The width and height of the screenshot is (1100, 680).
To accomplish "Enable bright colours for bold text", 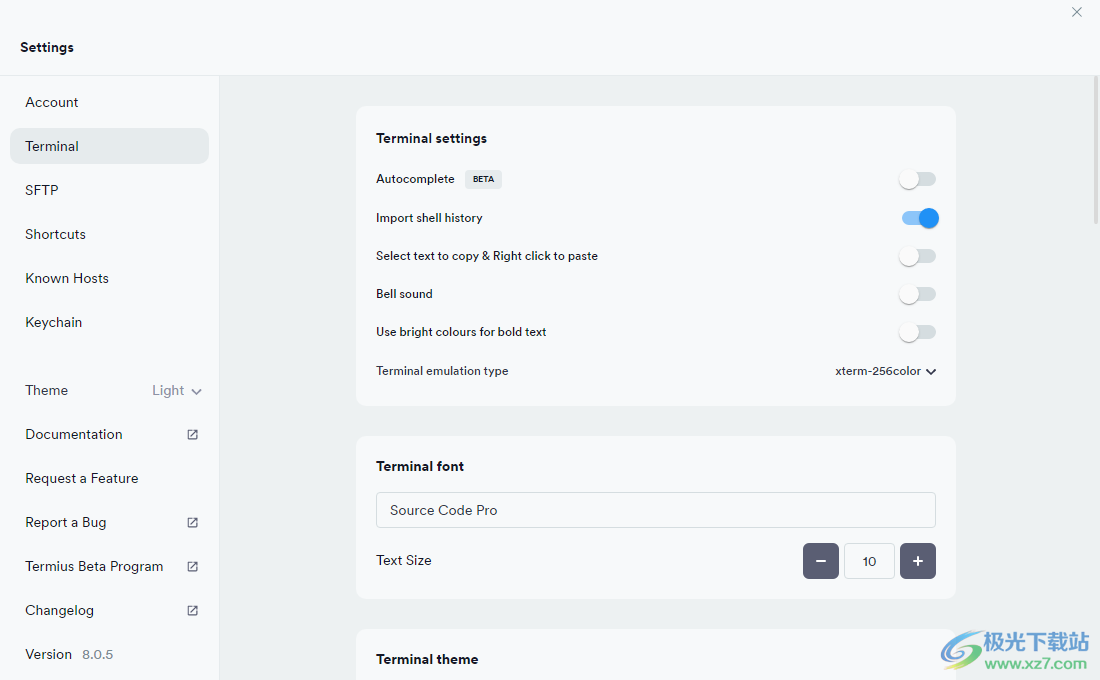I will pyautogui.click(x=918, y=332).
